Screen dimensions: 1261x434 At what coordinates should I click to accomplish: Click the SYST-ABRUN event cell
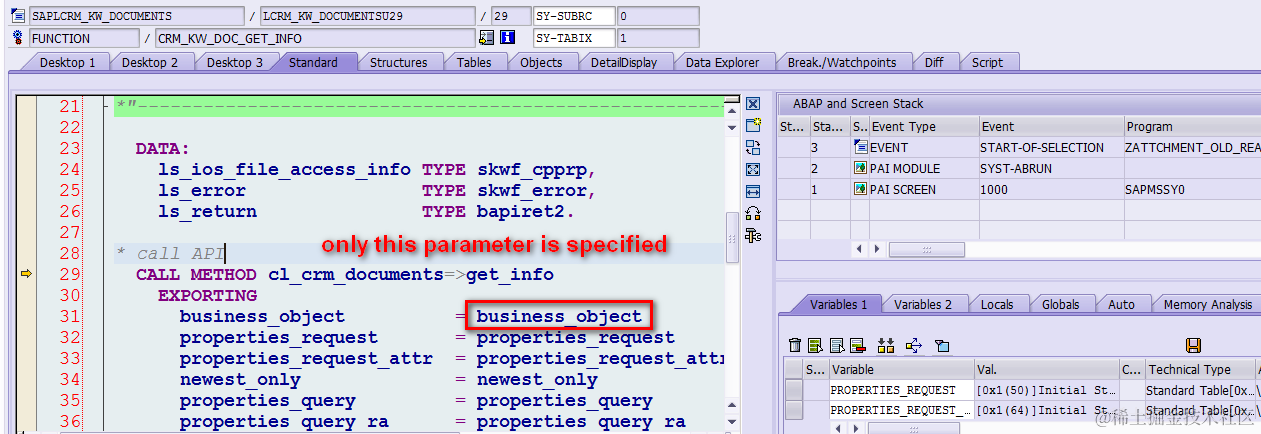(x=1050, y=168)
